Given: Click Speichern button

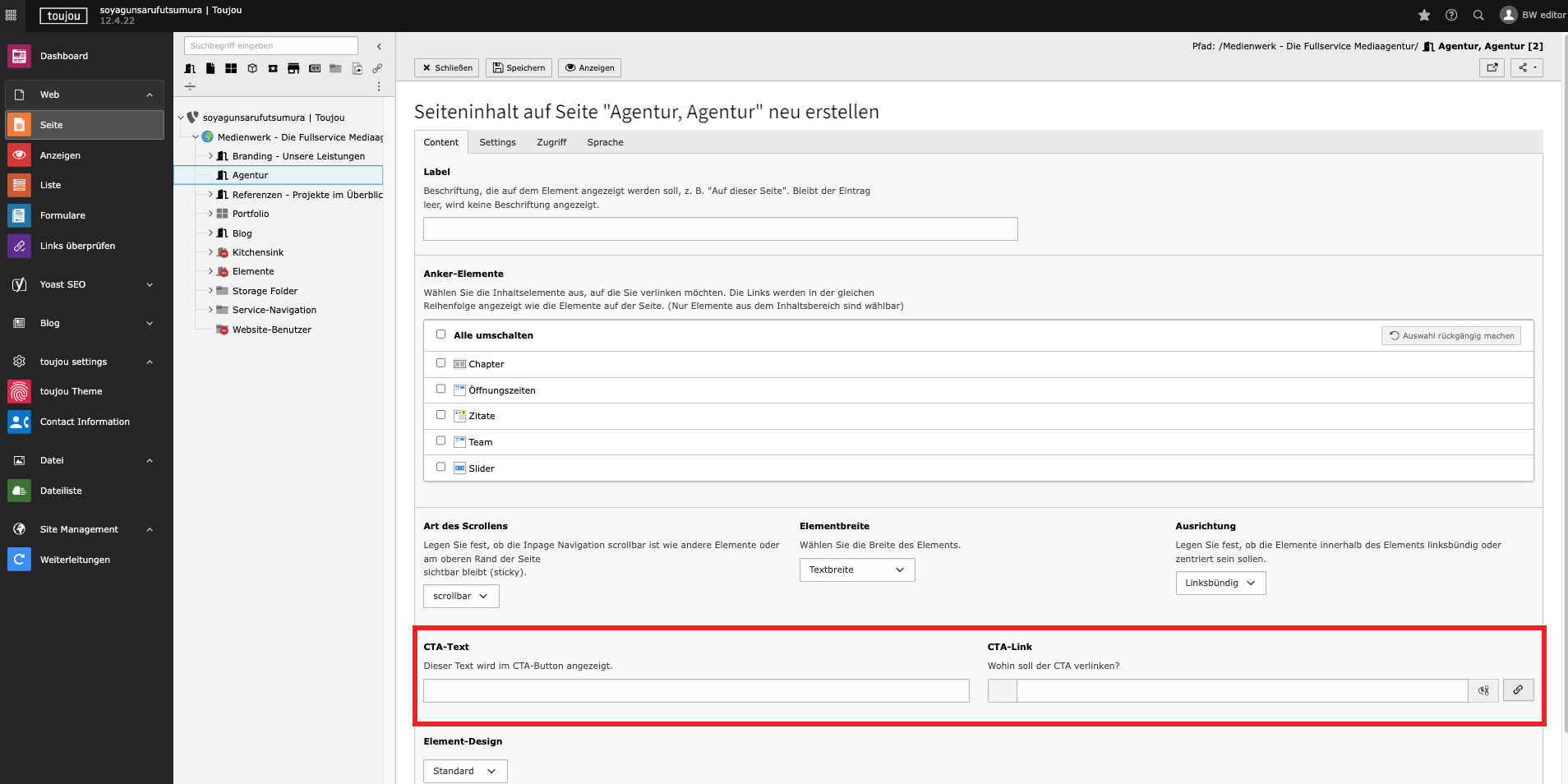Looking at the screenshot, I should pyautogui.click(x=519, y=67).
